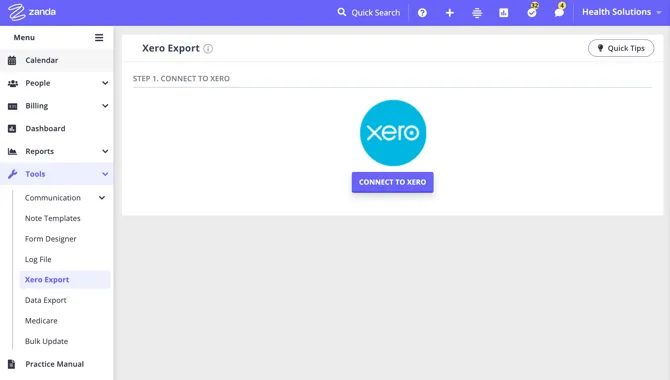Collapse the menu with hamburger icon
The image size is (670, 380).
99,38
